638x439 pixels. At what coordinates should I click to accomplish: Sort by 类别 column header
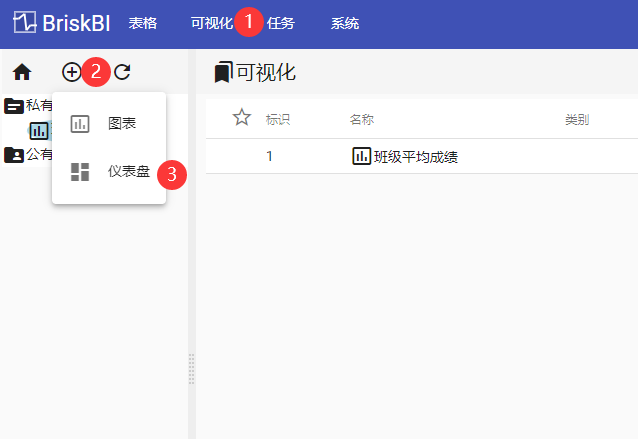[577, 120]
